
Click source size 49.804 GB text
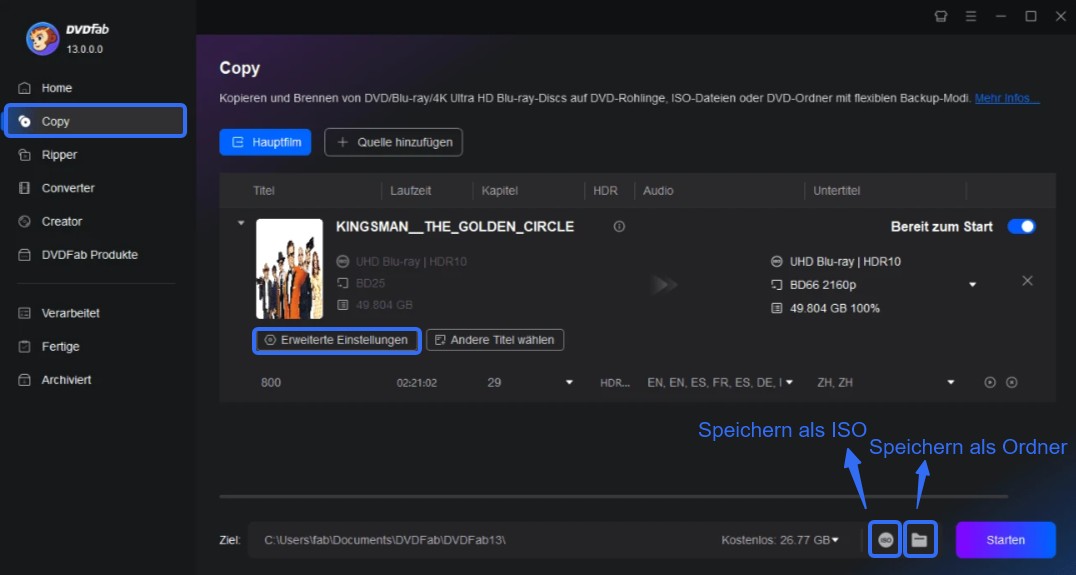pyautogui.click(x=384, y=305)
